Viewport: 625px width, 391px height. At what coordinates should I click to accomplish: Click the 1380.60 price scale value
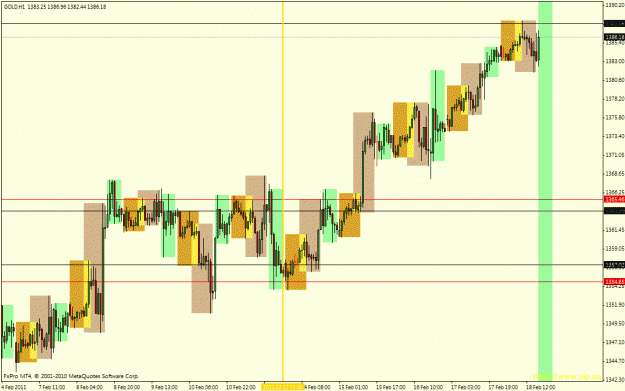615,80
